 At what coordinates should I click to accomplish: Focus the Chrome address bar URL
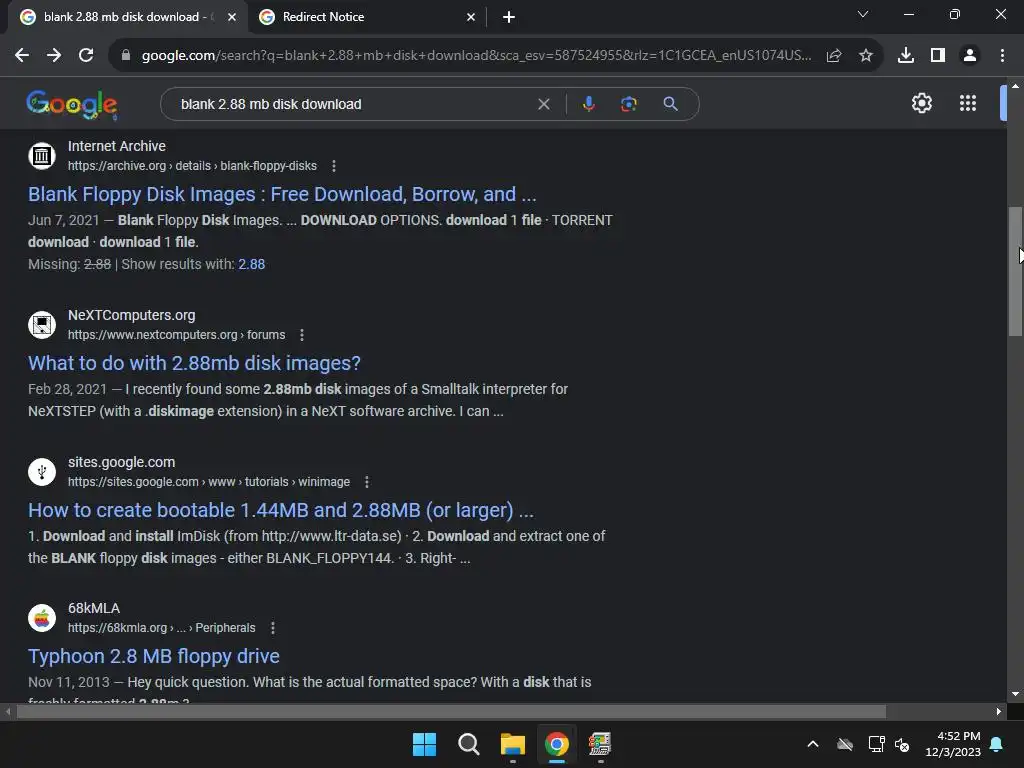click(477, 56)
